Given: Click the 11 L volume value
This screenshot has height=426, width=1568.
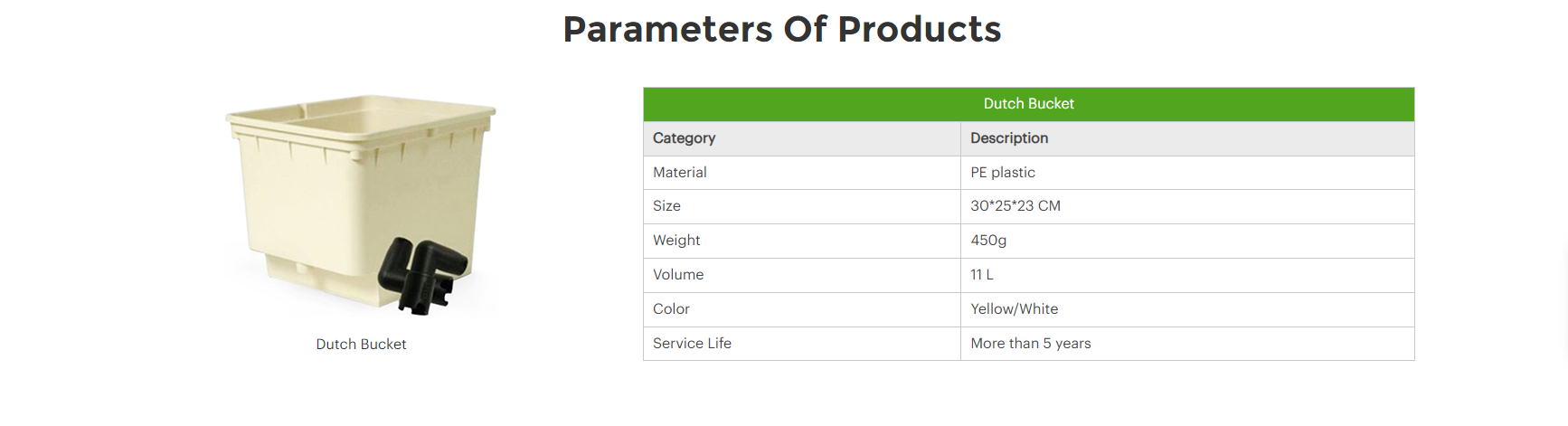Looking at the screenshot, I should click(982, 275).
